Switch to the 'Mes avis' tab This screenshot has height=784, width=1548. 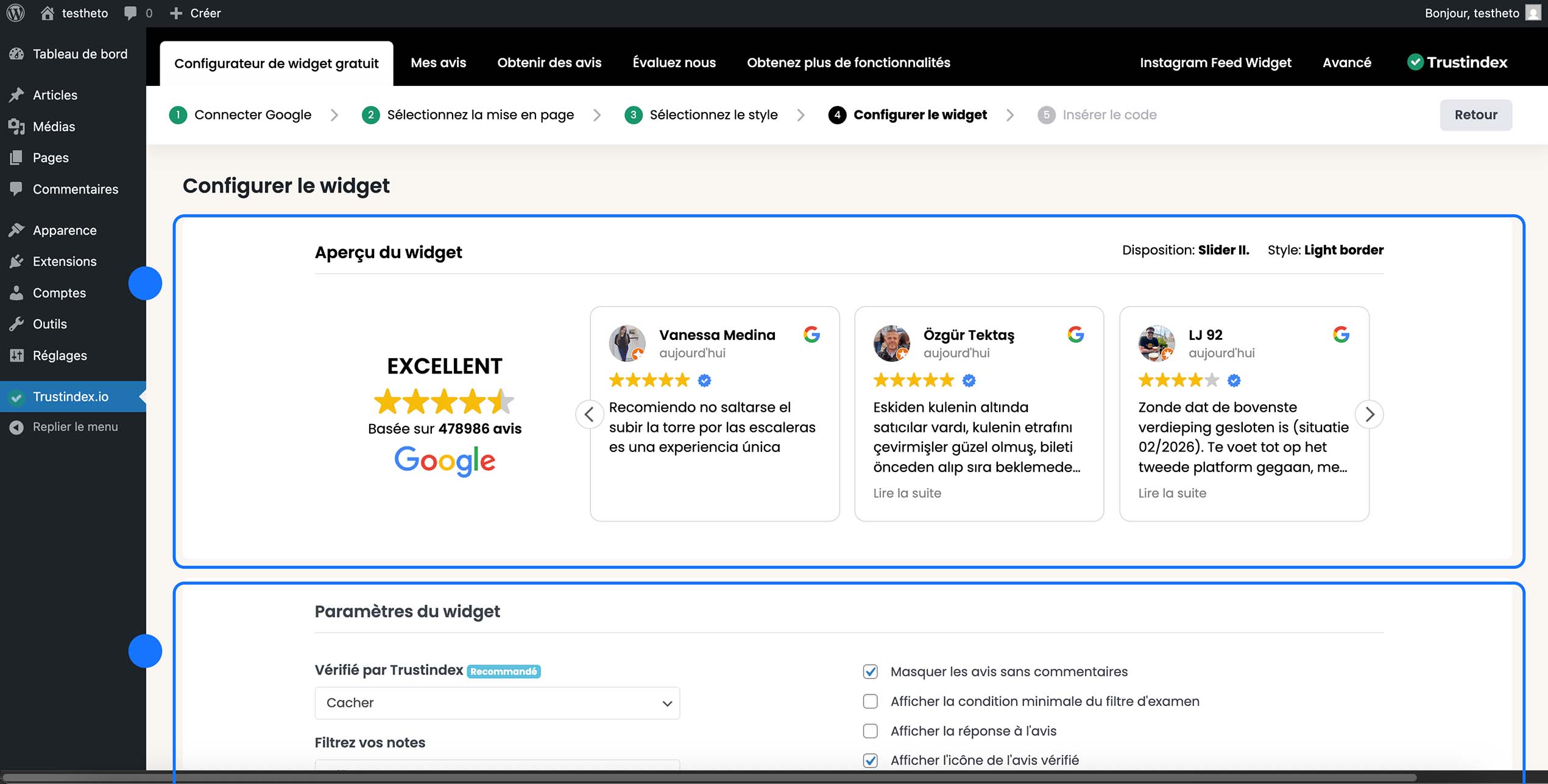(x=438, y=62)
